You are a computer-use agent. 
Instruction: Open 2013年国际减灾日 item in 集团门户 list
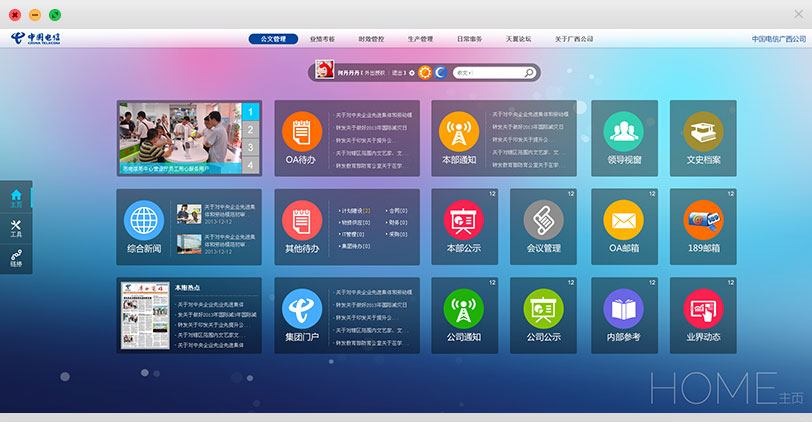pos(371,305)
